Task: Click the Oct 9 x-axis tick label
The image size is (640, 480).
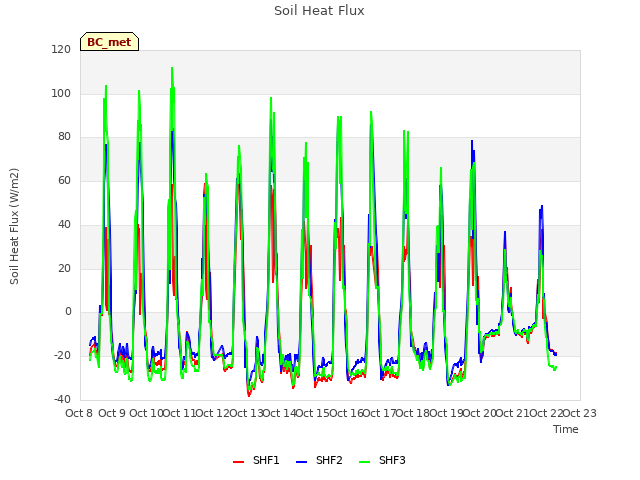Action: 112,413
